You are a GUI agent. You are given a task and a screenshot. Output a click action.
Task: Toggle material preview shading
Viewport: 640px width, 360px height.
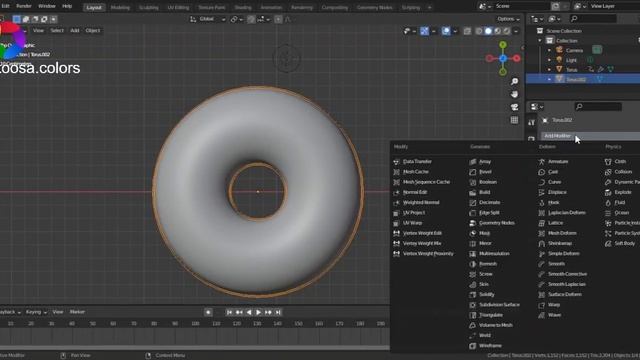coord(498,31)
